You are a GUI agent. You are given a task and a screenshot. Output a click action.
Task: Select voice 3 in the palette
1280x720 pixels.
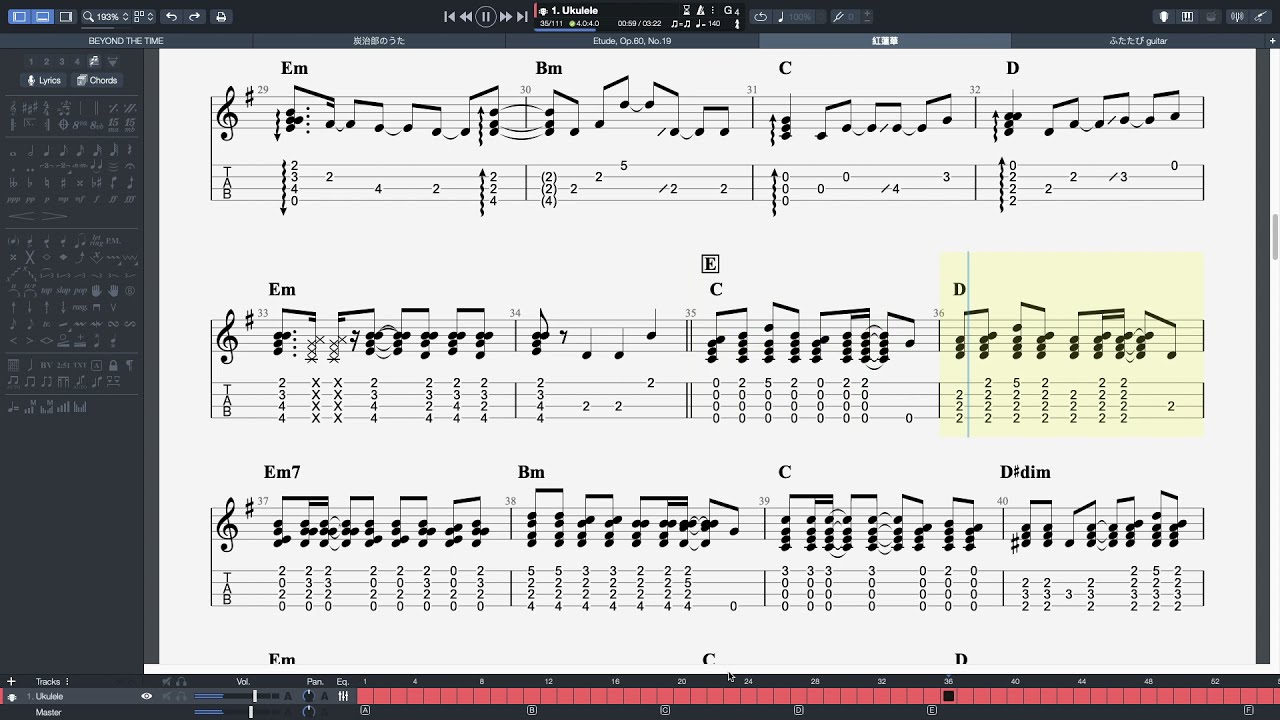pos(62,62)
